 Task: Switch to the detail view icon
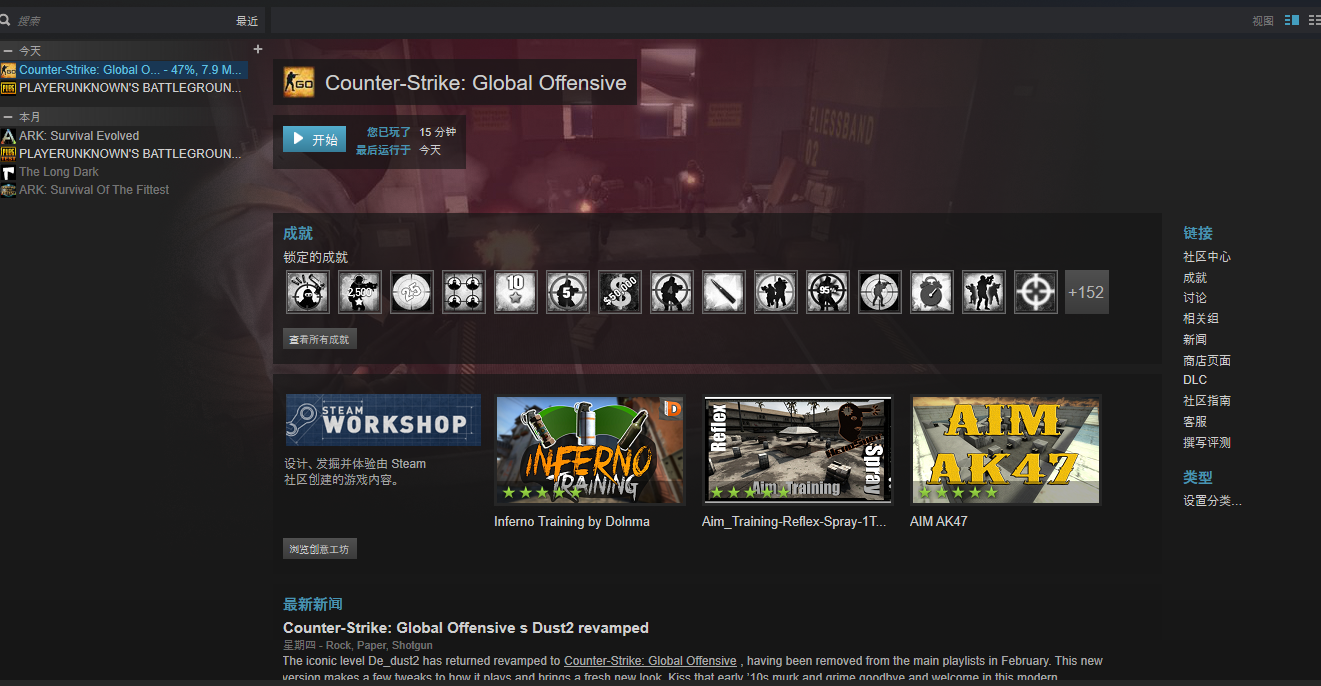[x=1292, y=20]
